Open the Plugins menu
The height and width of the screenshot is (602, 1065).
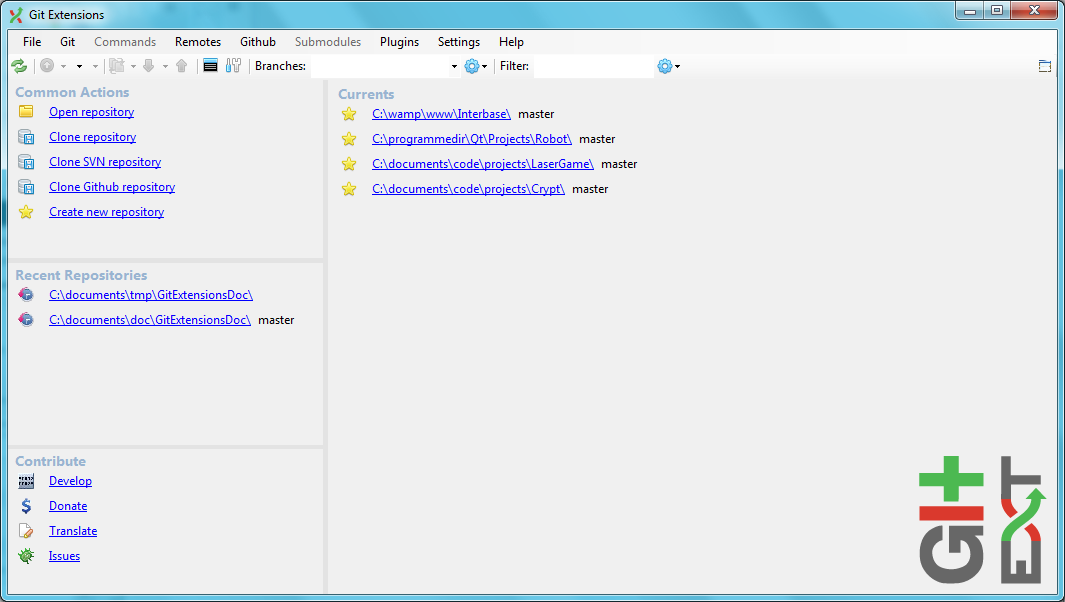(x=399, y=42)
